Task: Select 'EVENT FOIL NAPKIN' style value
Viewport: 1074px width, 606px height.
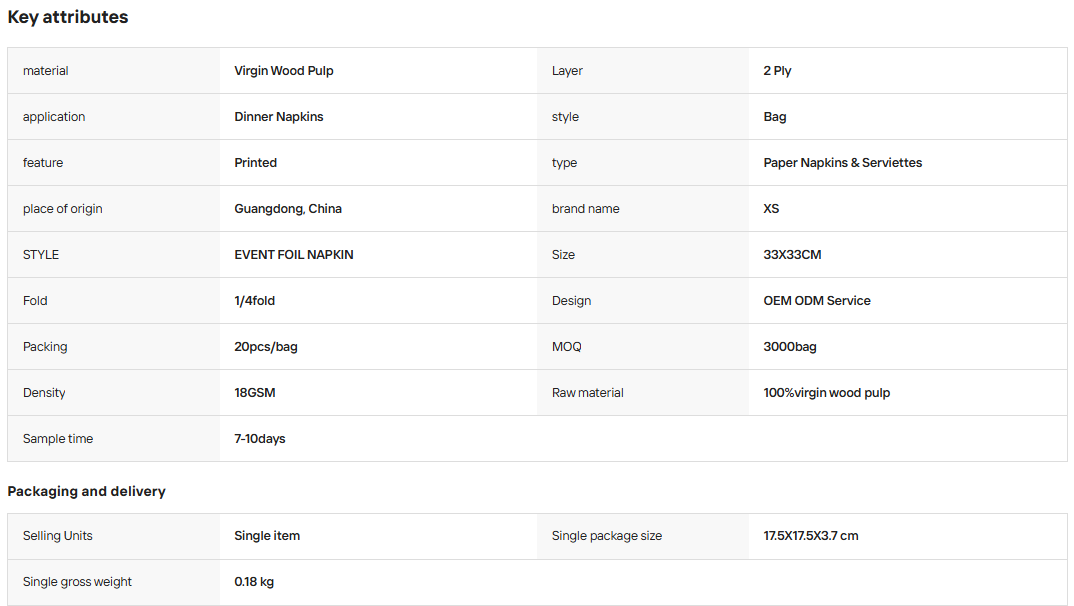Action: [x=294, y=254]
